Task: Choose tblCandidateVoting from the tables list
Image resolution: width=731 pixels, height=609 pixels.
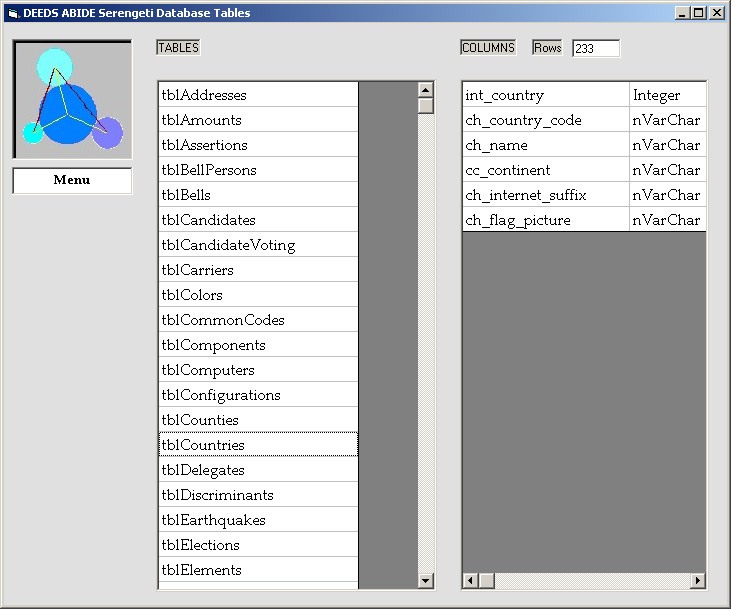Action: [258, 245]
